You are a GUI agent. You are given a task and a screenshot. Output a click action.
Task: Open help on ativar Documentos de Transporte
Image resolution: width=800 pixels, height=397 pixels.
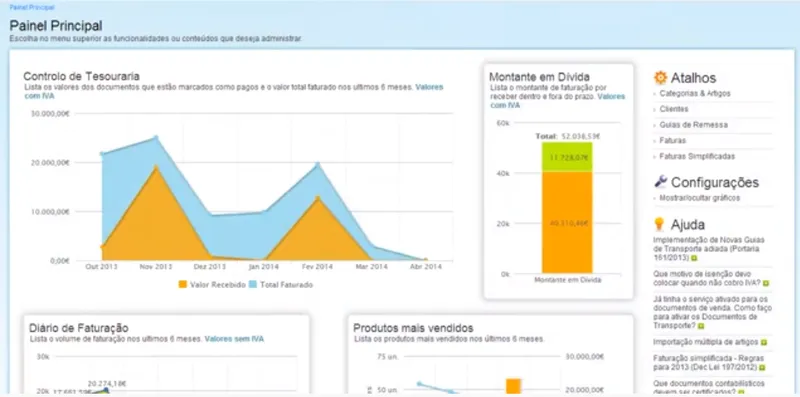tap(712, 312)
